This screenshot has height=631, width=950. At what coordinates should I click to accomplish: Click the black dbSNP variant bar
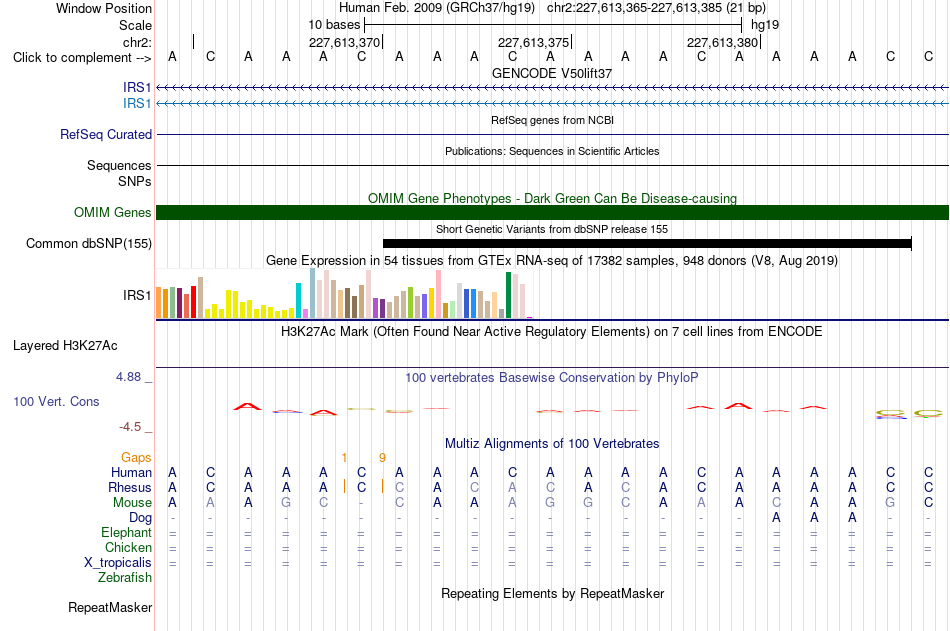point(647,244)
